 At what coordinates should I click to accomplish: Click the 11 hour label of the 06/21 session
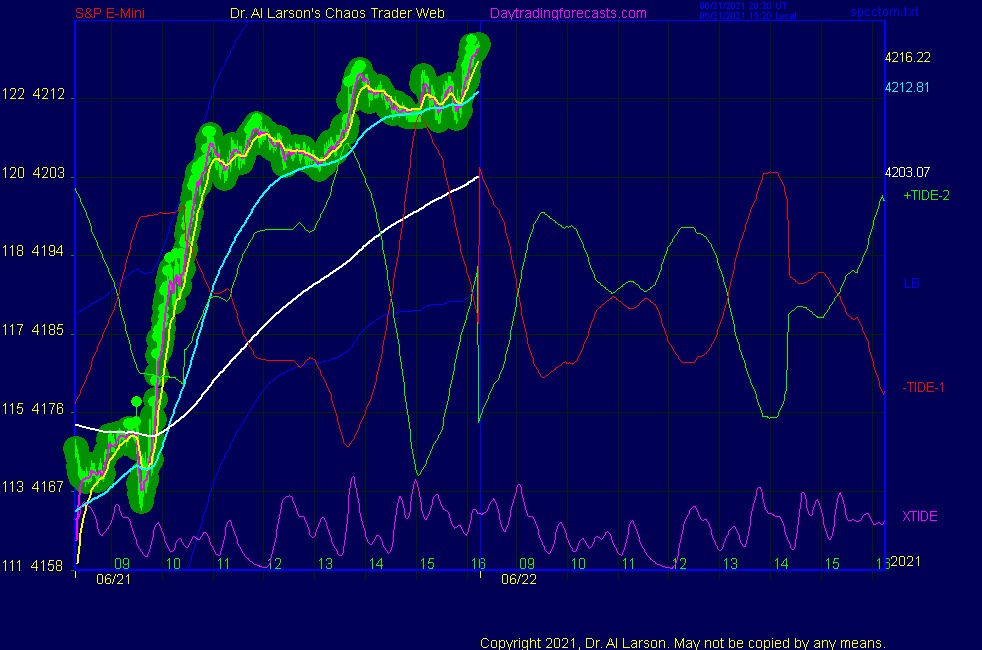click(224, 564)
